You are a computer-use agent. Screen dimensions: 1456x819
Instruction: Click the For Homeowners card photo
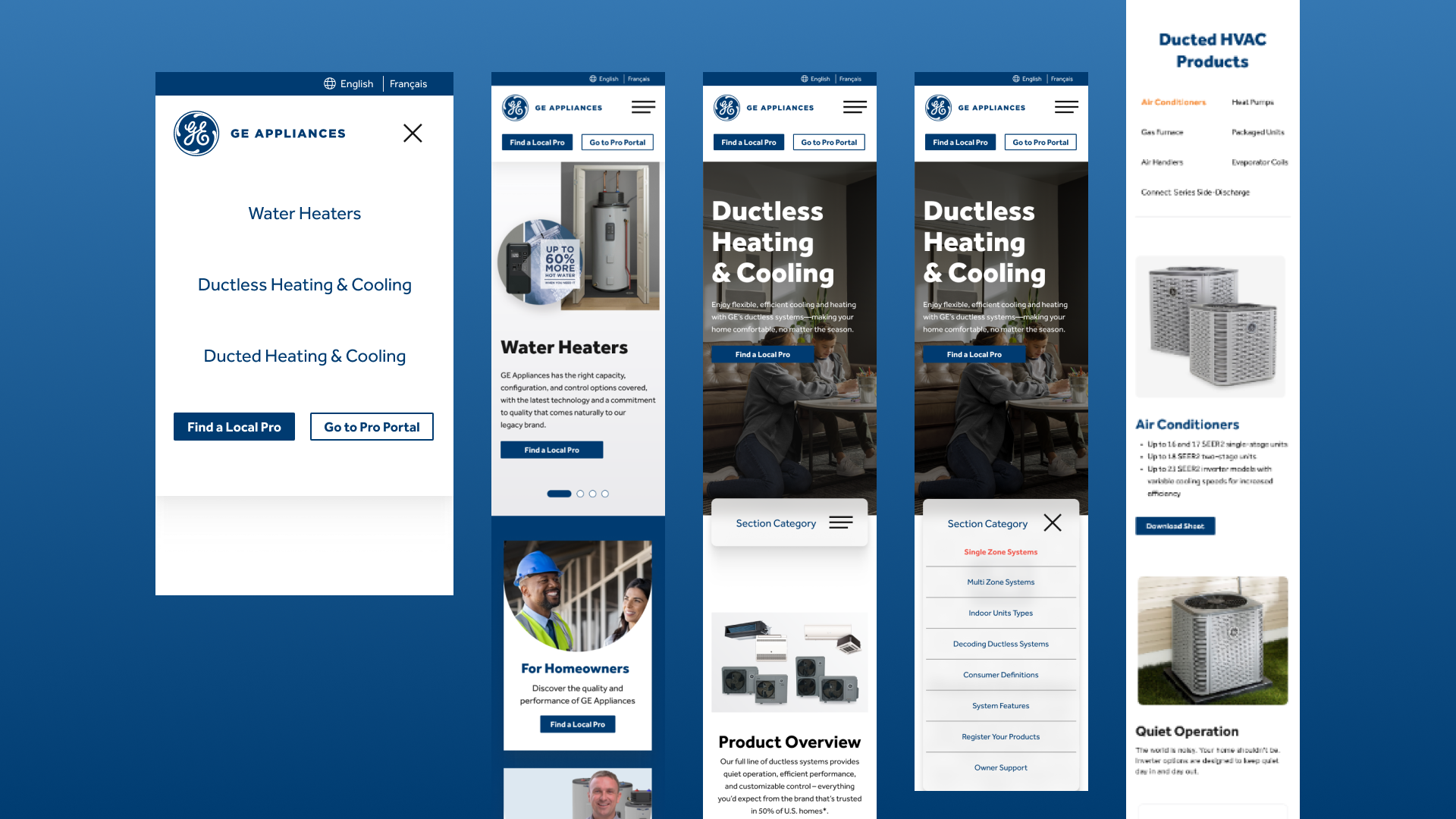click(578, 596)
